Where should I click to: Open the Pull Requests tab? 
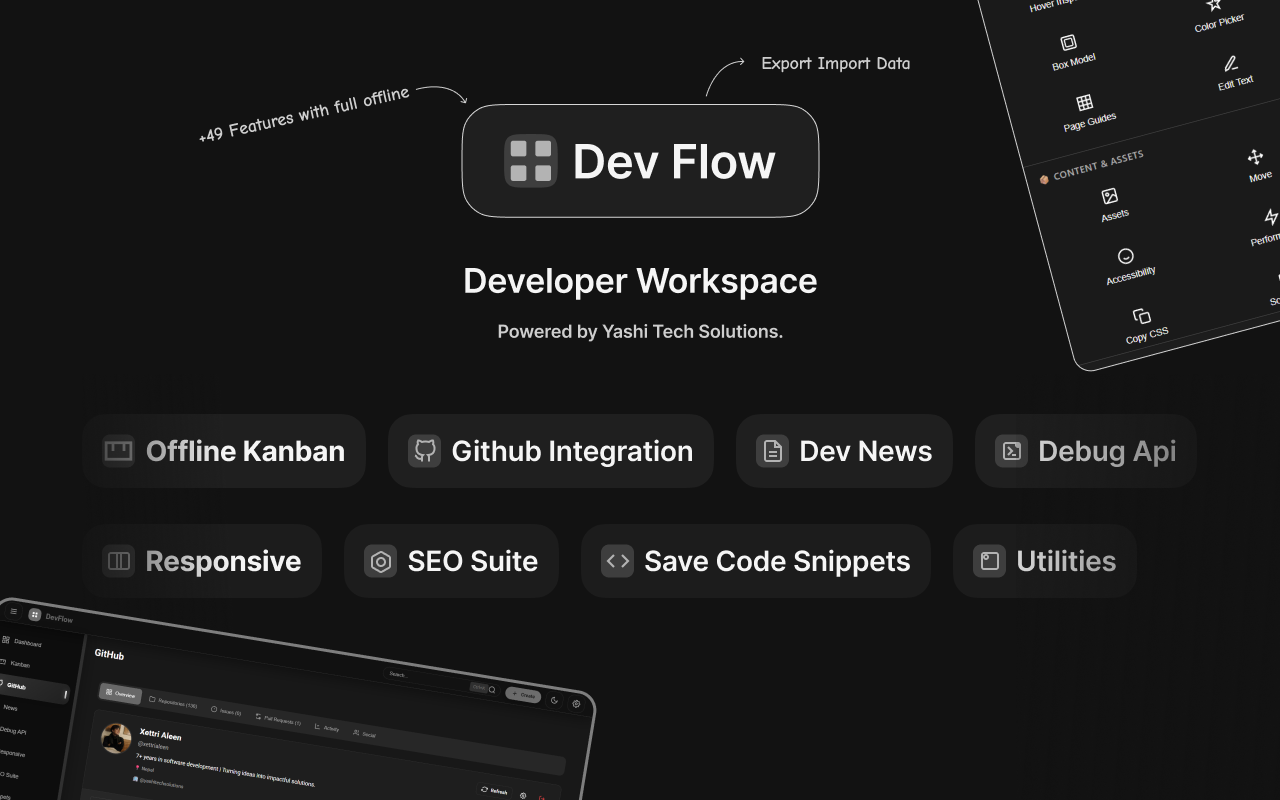pos(278,719)
